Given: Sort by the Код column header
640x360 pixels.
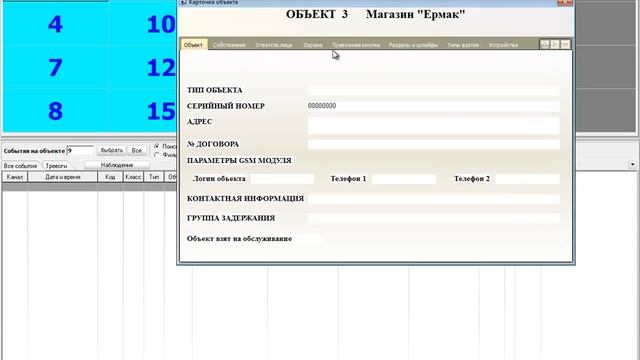Looking at the screenshot, I should [x=110, y=177].
